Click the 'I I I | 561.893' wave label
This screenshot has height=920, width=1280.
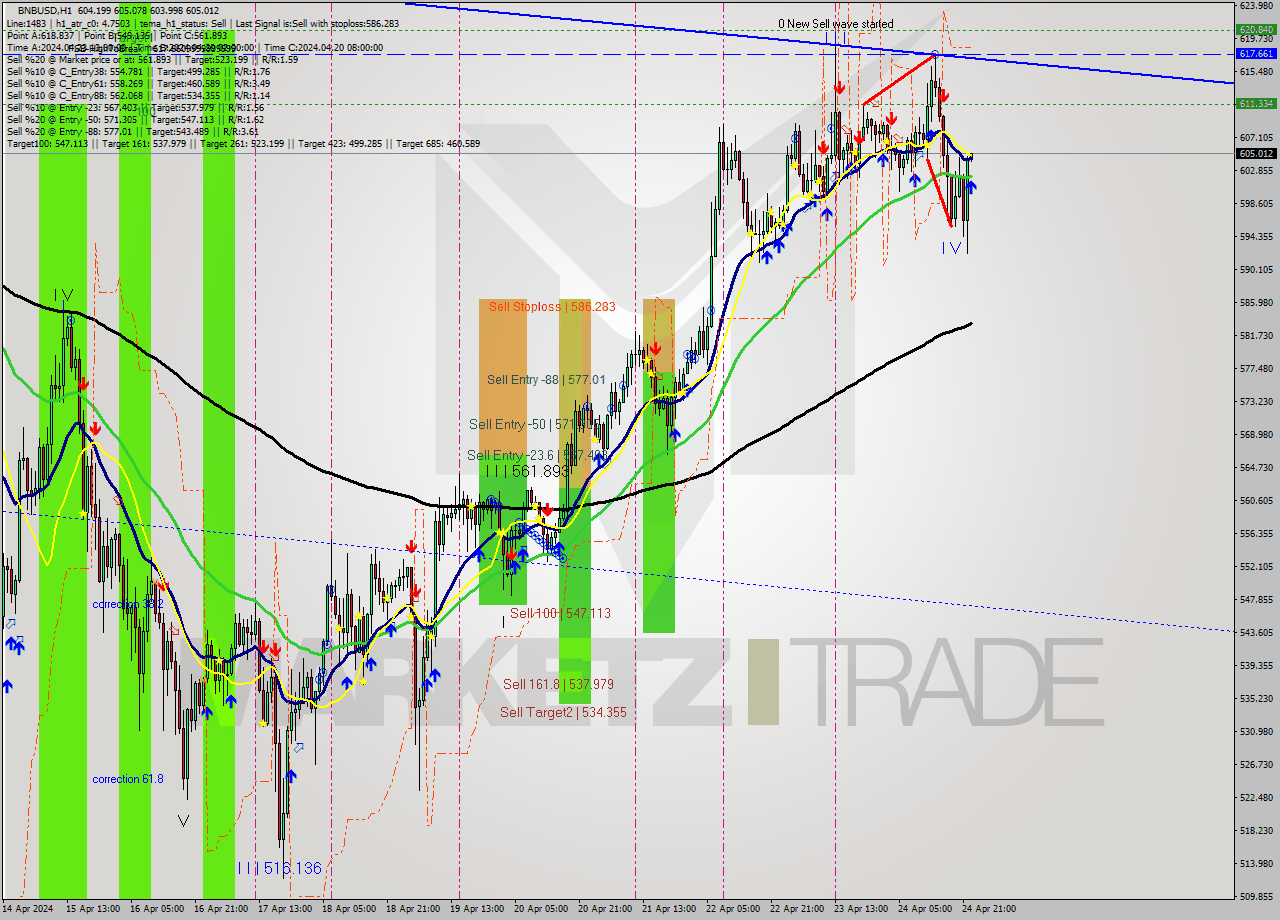527,471
